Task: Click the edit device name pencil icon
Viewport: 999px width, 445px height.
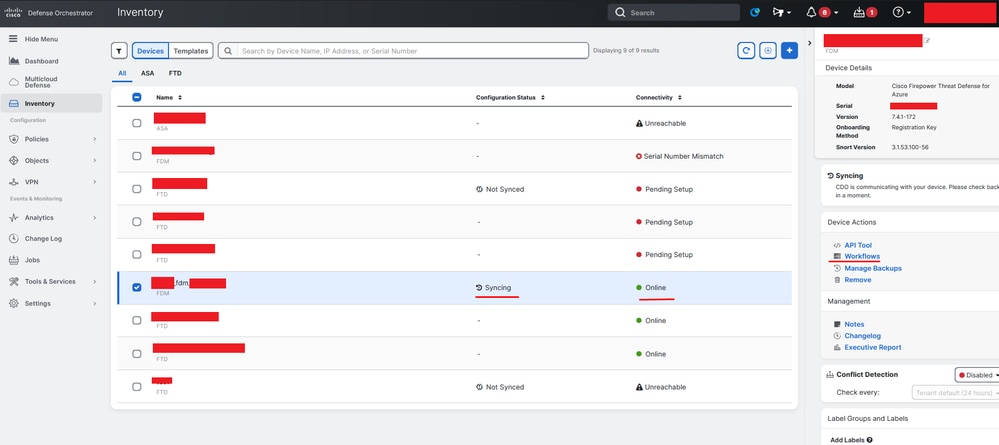Action: pyautogui.click(x=927, y=41)
